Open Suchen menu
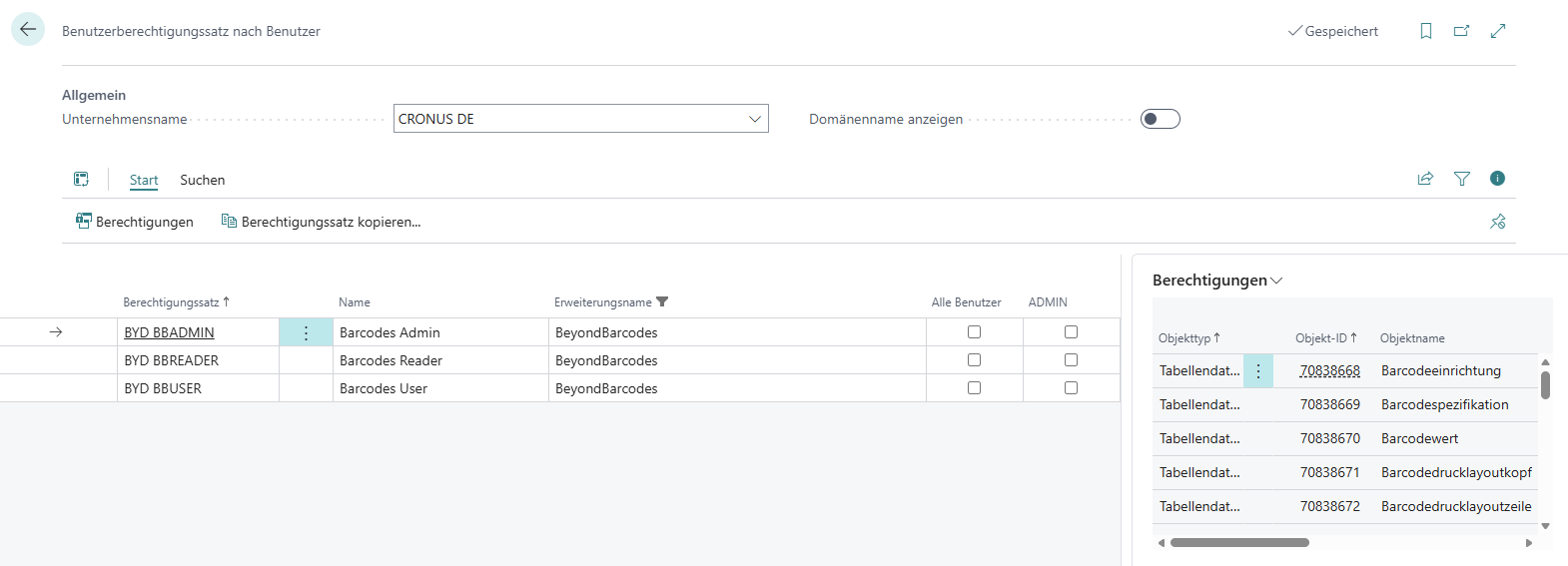This screenshot has width=1568, height=566. 203,180
